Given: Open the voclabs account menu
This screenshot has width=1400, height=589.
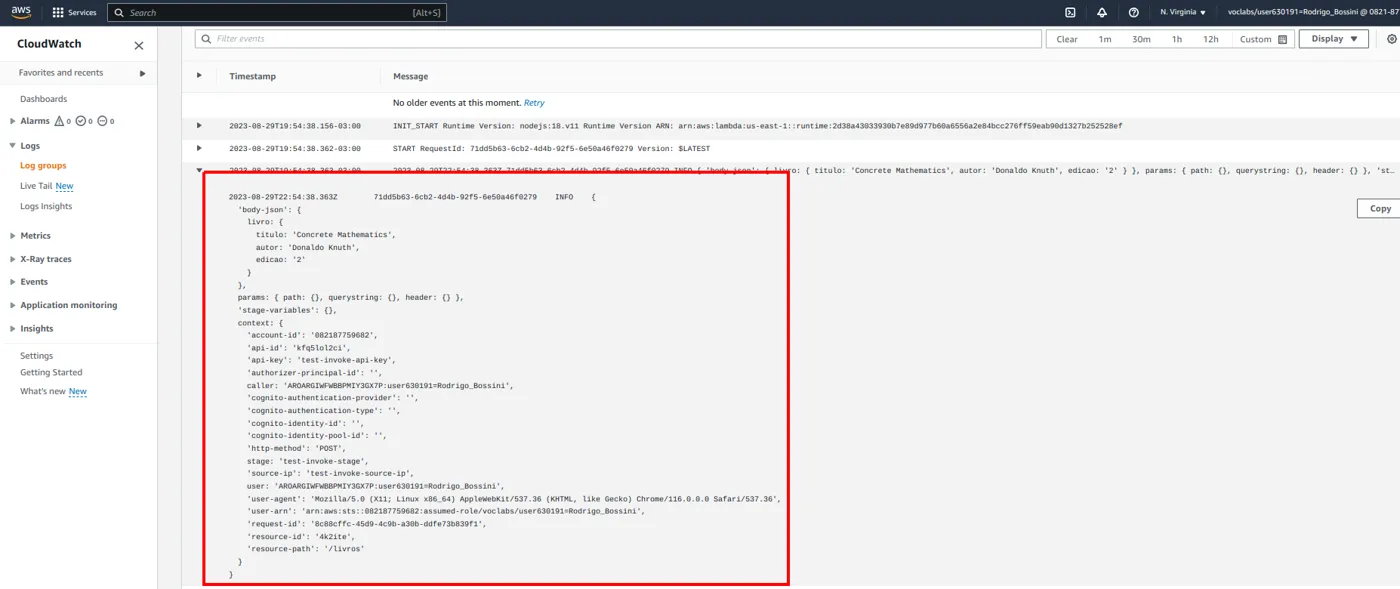Looking at the screenshot, I should pyautogui.click(x=1312, y=13).
